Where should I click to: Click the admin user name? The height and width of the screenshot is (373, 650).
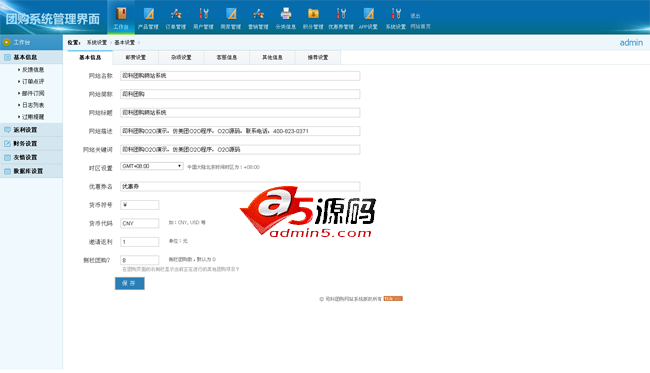click(631, 43)
